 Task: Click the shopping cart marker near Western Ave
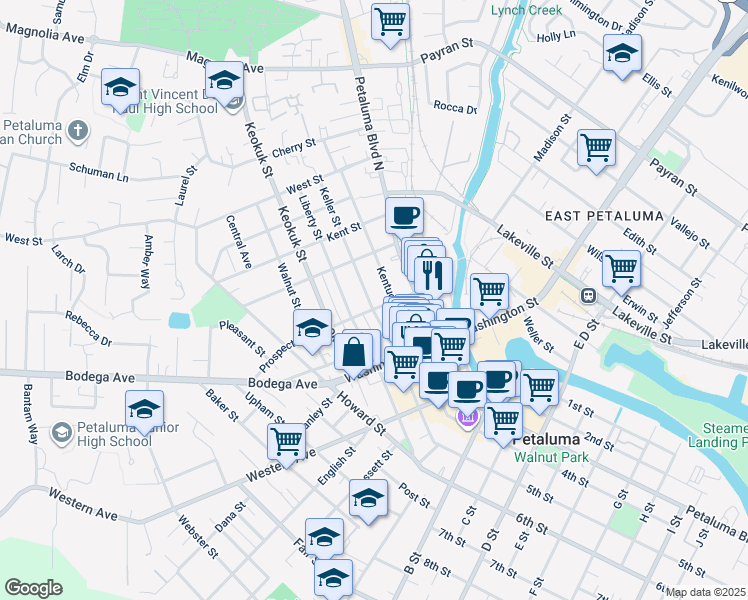(287, 441)
